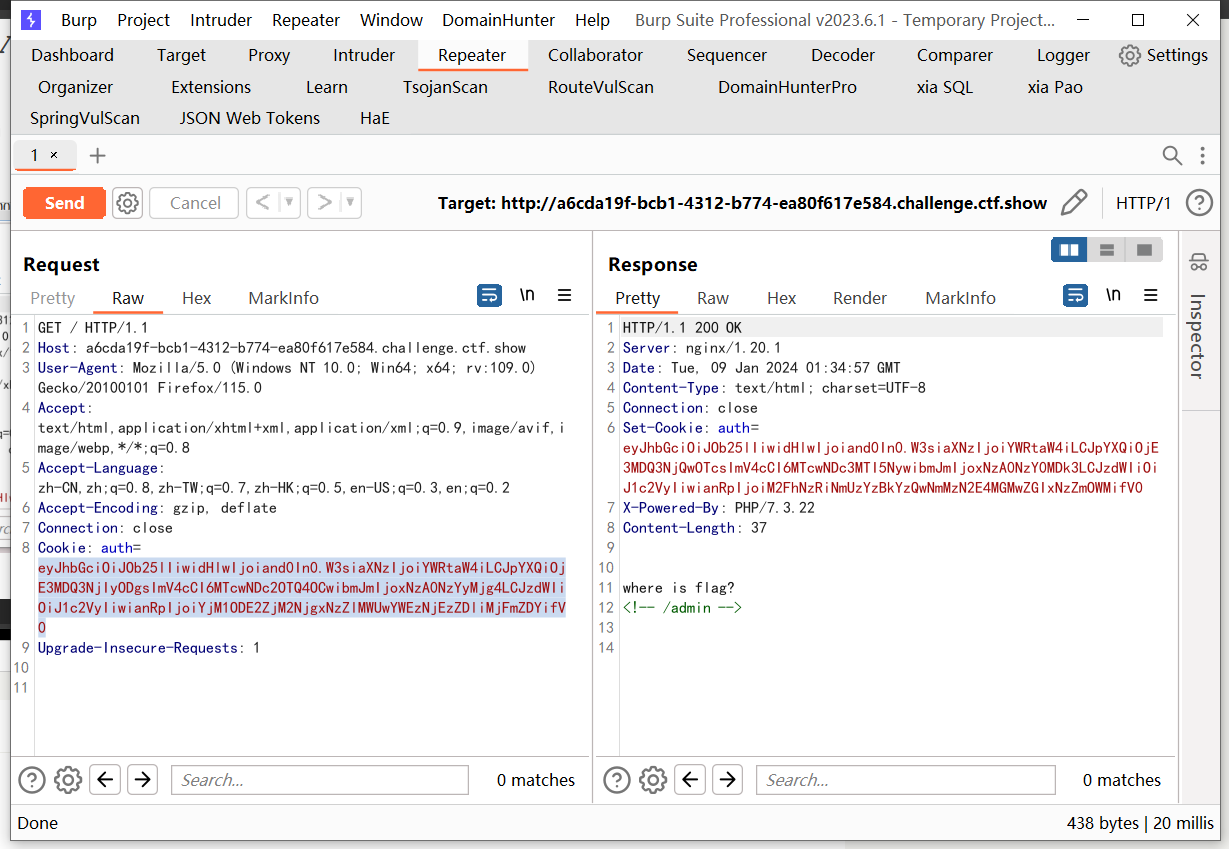
Task: Switch to the Intruder tool tab
Action: [x=364, y=55]
